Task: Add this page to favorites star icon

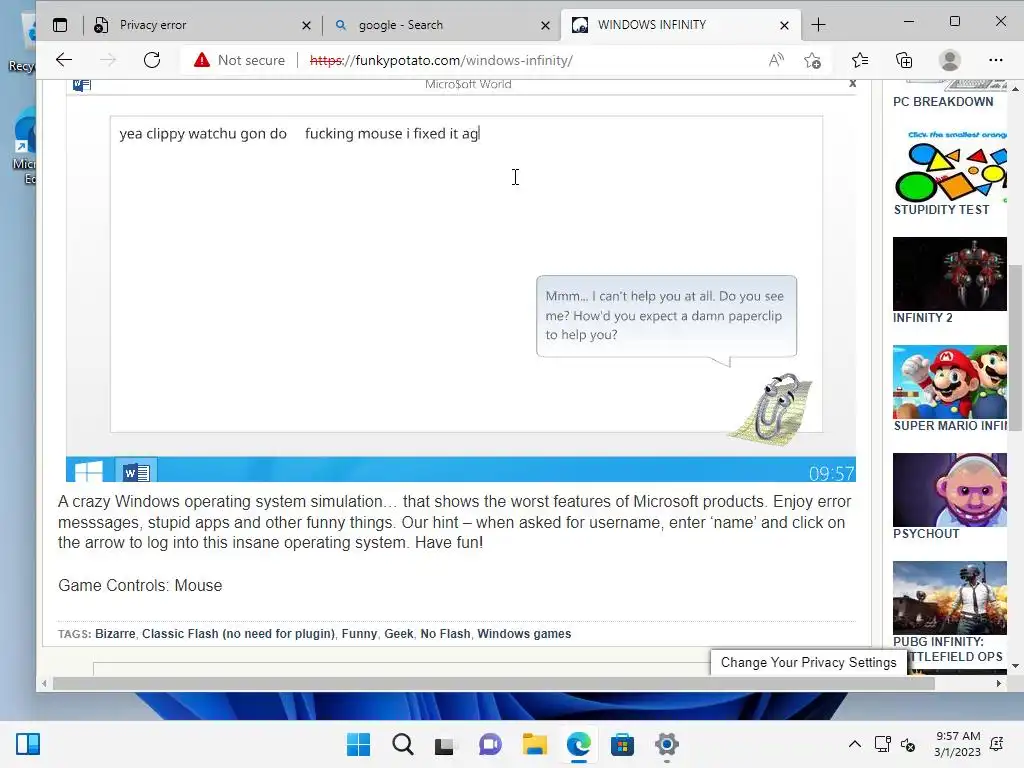Action: coord(812,60)
